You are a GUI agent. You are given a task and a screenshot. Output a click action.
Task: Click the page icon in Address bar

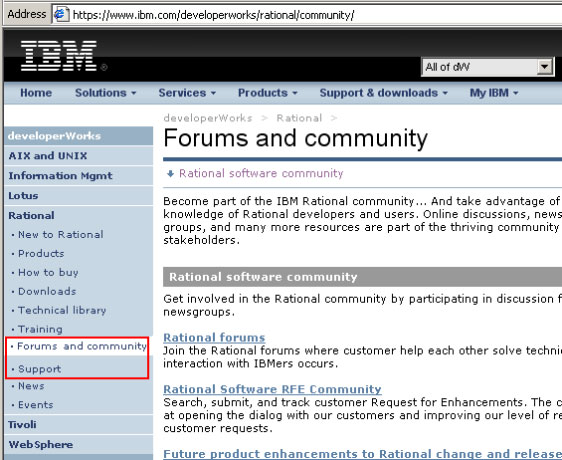[x=61, y=14]
